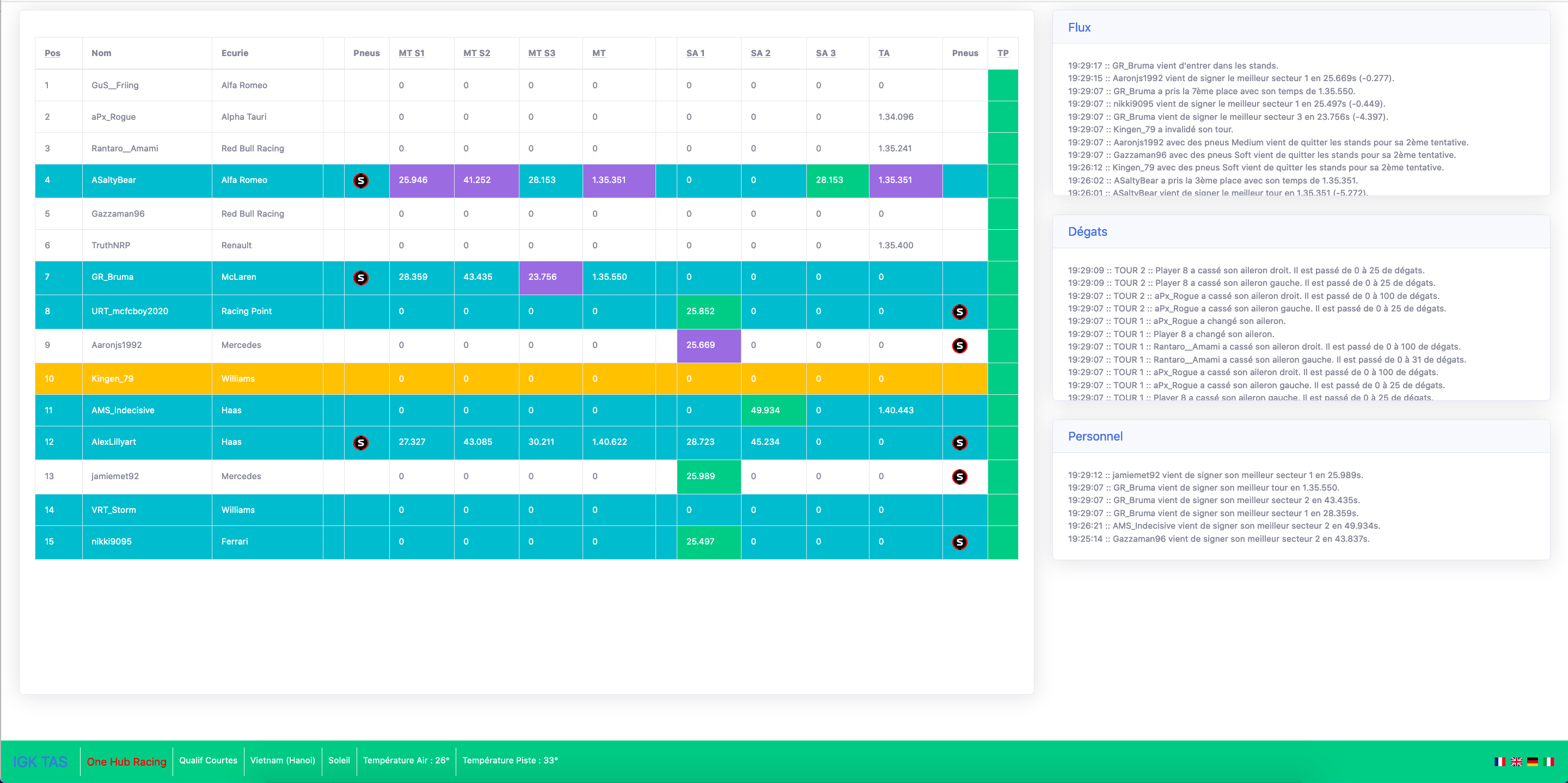Click soft tyre icon before AlexLillyart's 27.327 time
The height and width of the screenshot is (783, 1568).
click(361, 443)
